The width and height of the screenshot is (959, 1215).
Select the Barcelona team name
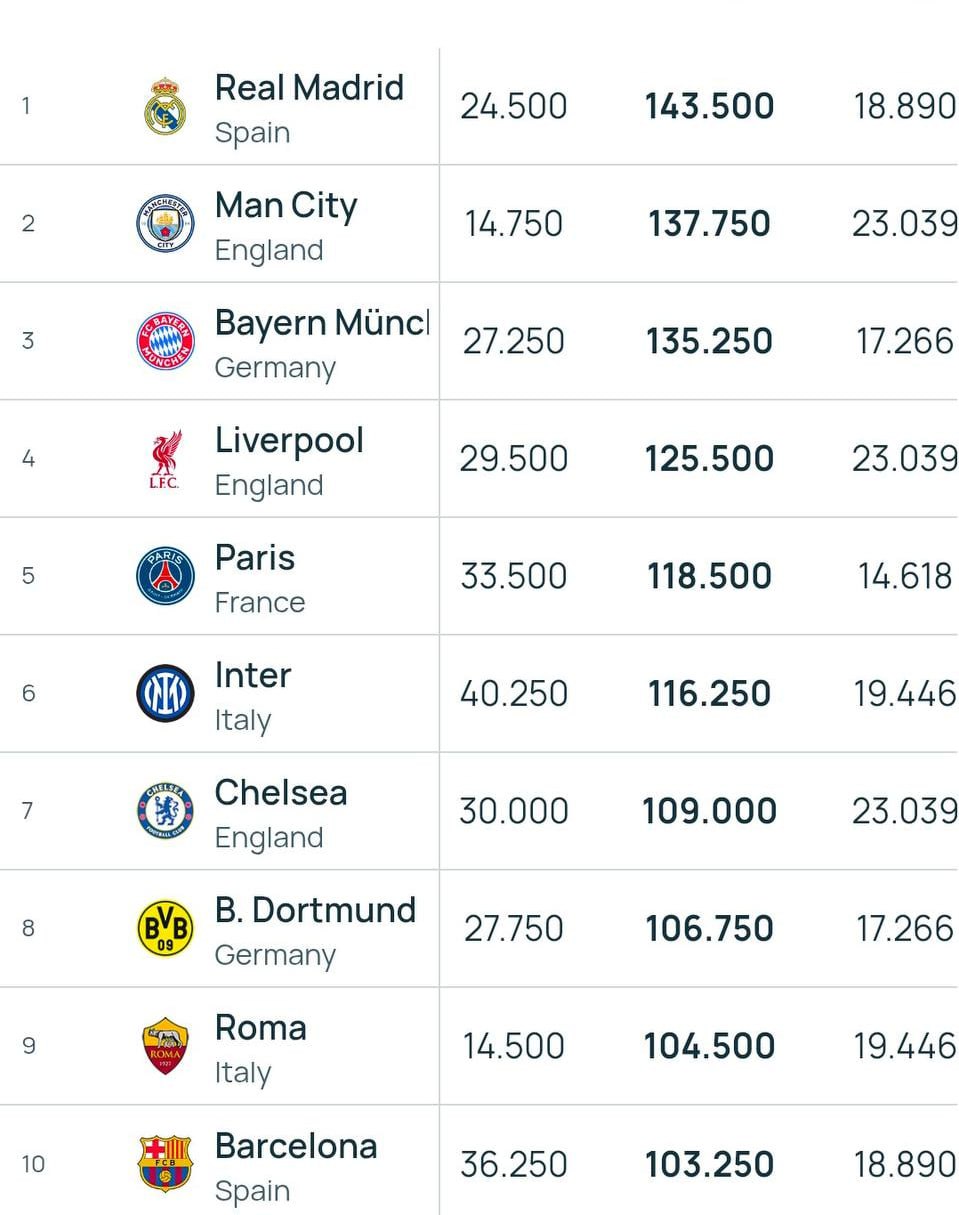pos(296,1146)
